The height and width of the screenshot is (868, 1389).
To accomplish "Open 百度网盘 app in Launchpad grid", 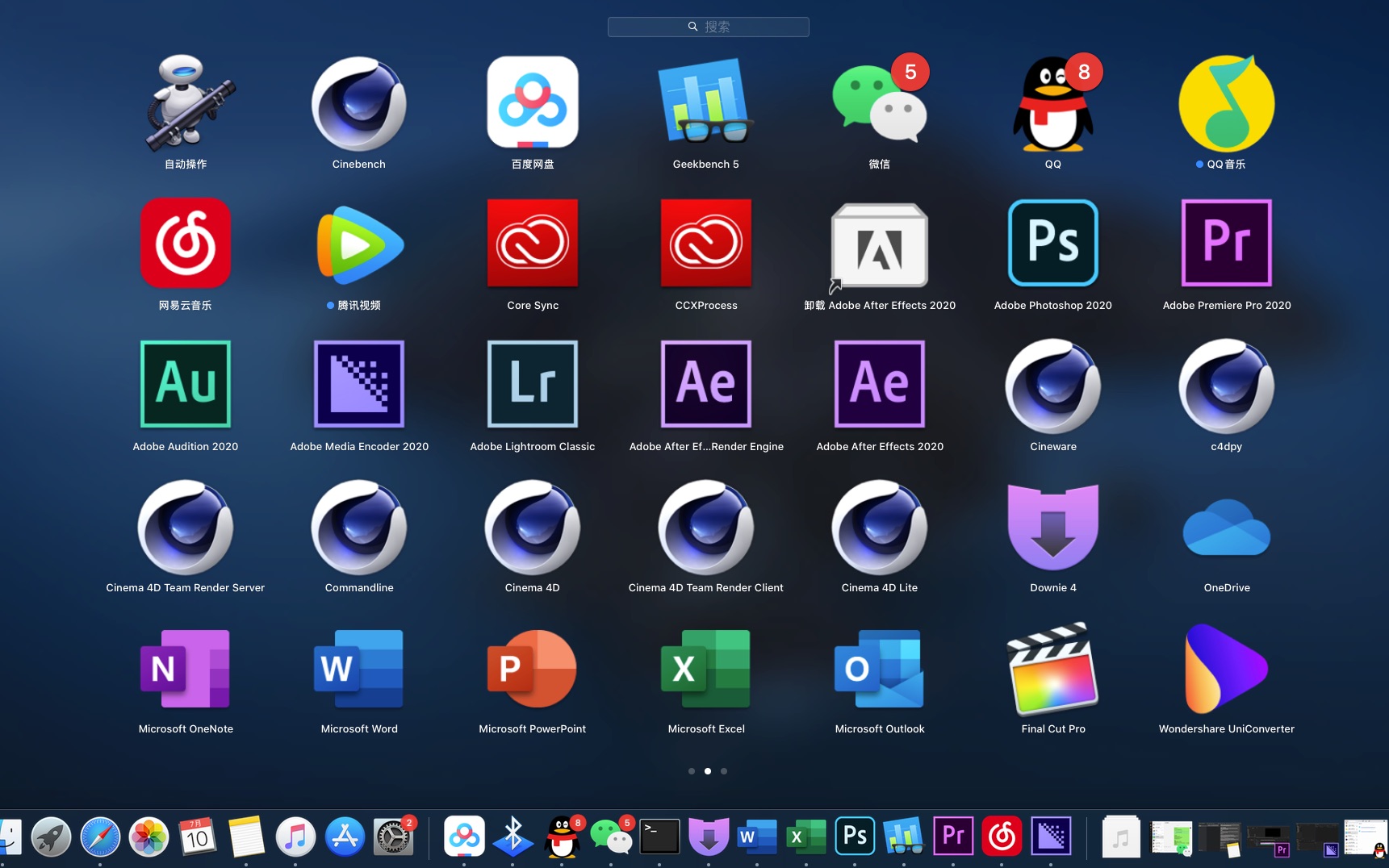I will tap(533, 102).
